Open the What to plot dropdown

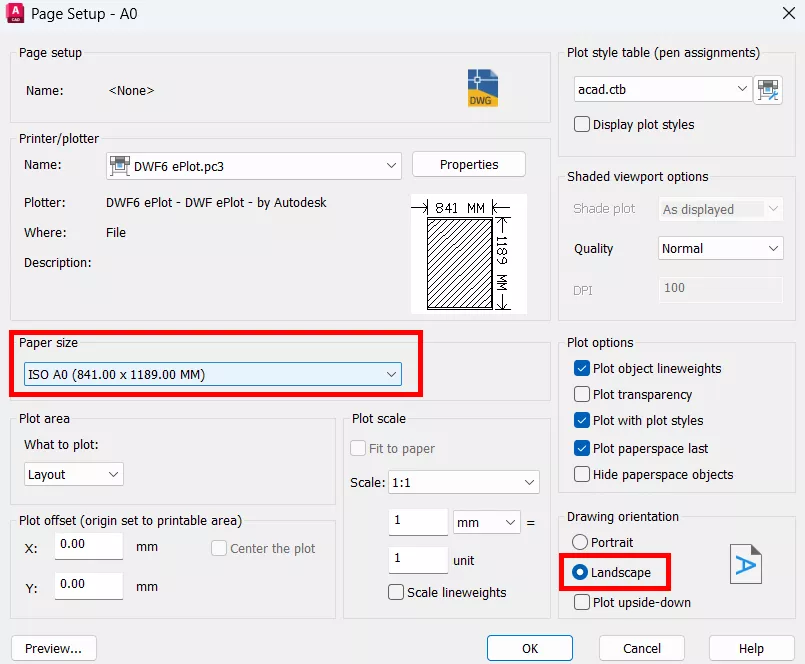click(x=74, y=474)
